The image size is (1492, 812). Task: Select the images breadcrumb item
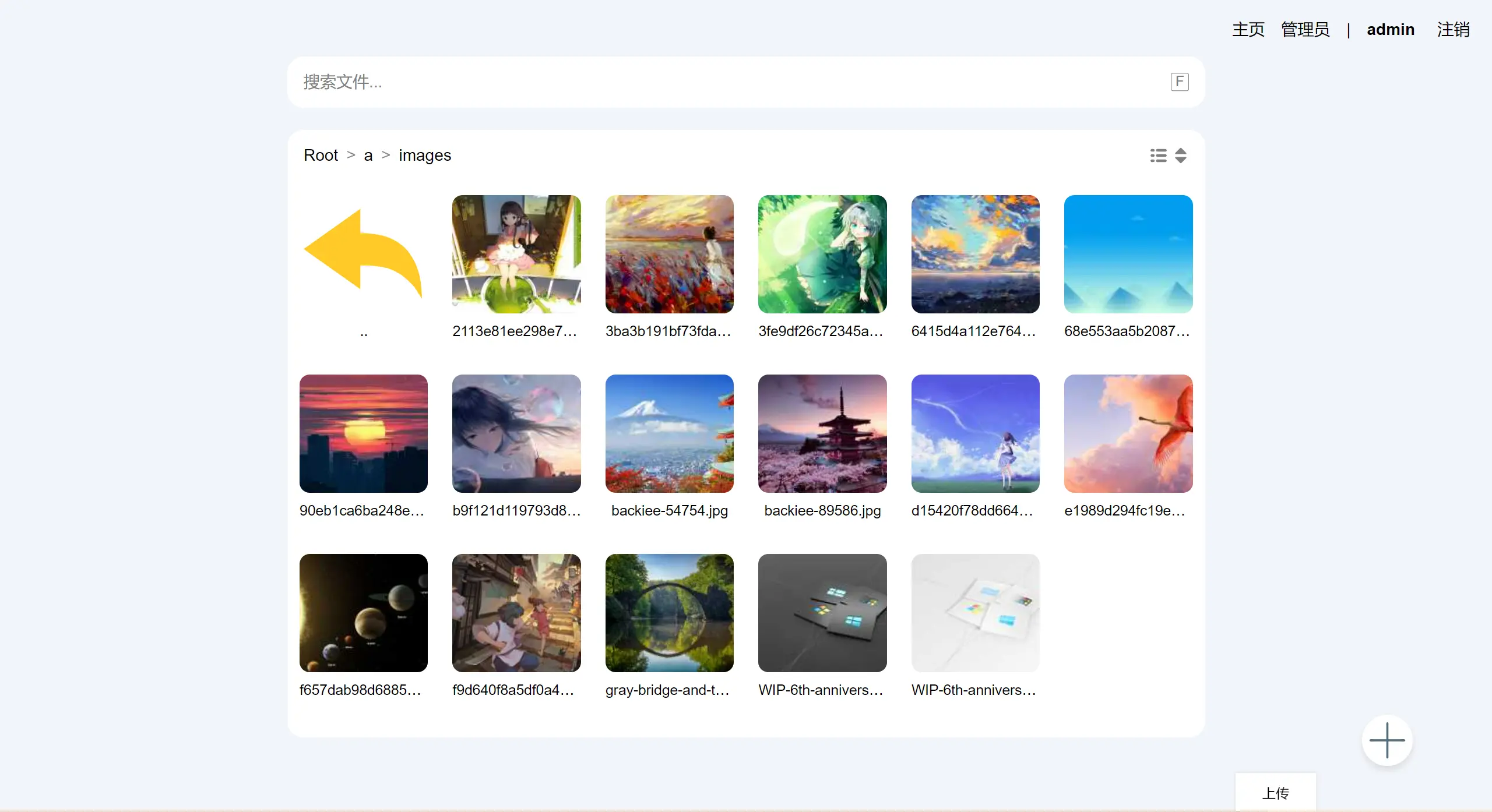(x=424, y=155)
